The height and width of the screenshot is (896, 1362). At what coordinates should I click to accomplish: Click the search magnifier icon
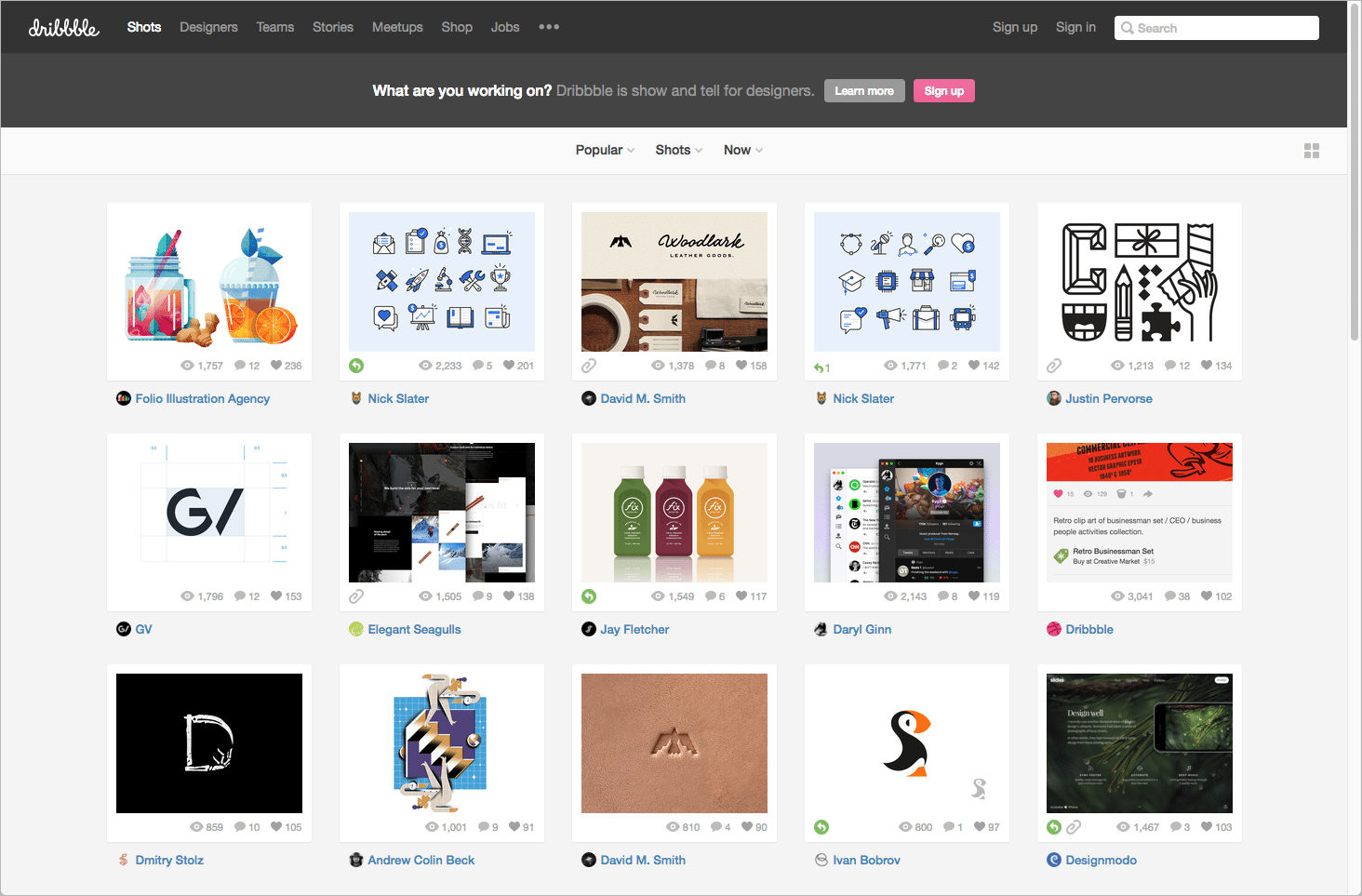(x=1128, y=27)
